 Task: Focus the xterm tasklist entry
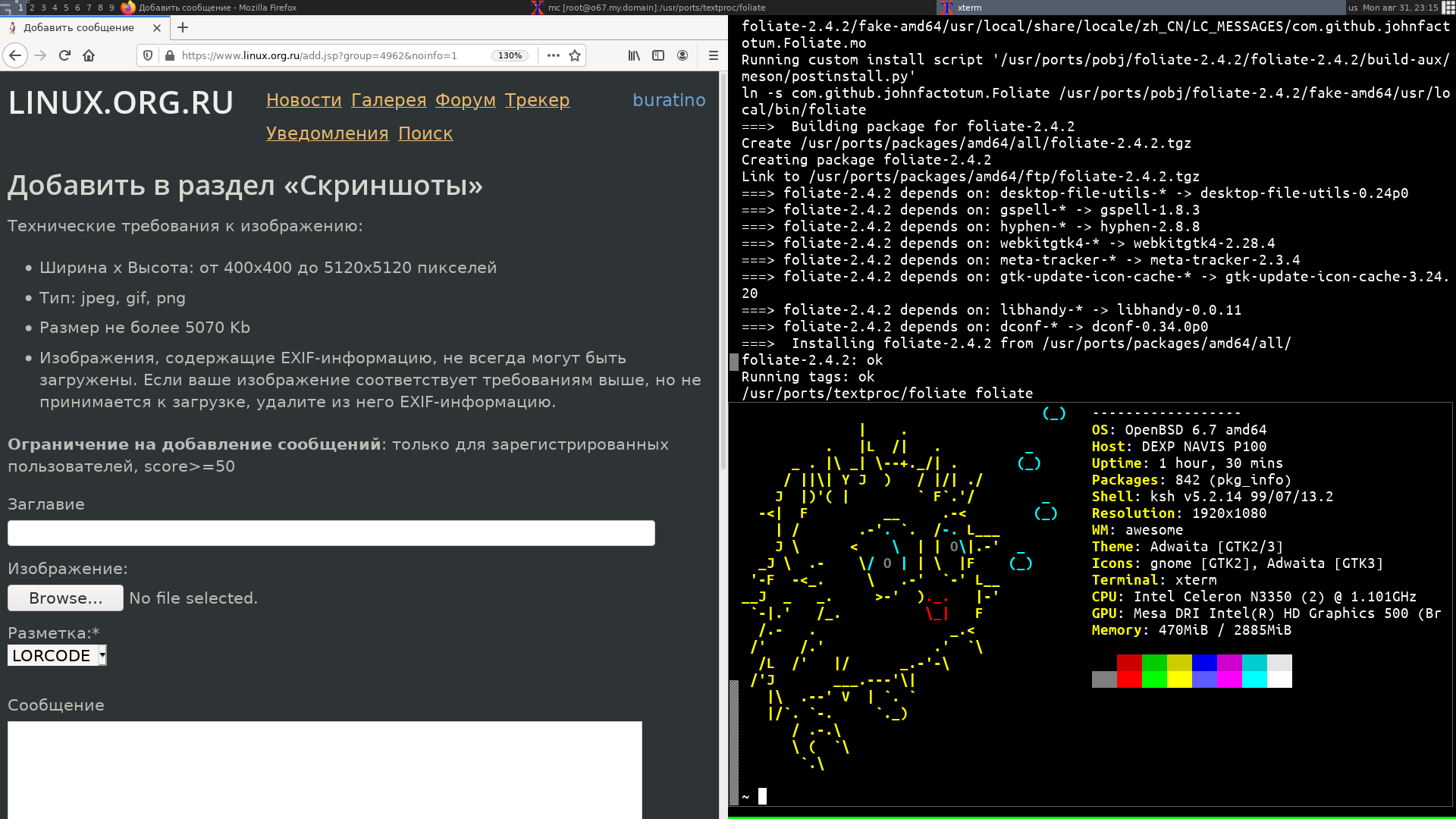1142,8
